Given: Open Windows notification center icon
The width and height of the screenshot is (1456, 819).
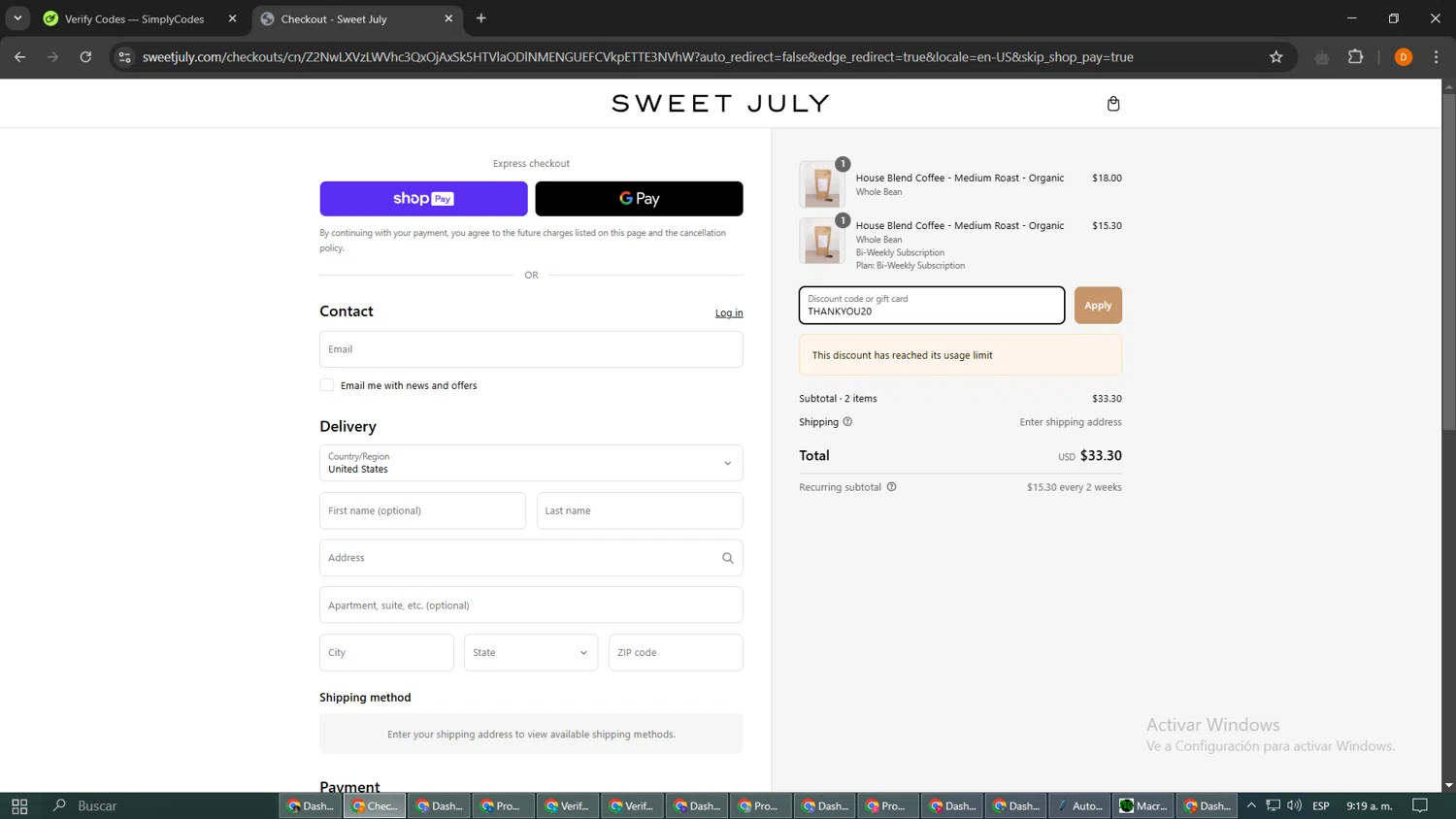Looking at the screenshot, I should pos(1420,805).
